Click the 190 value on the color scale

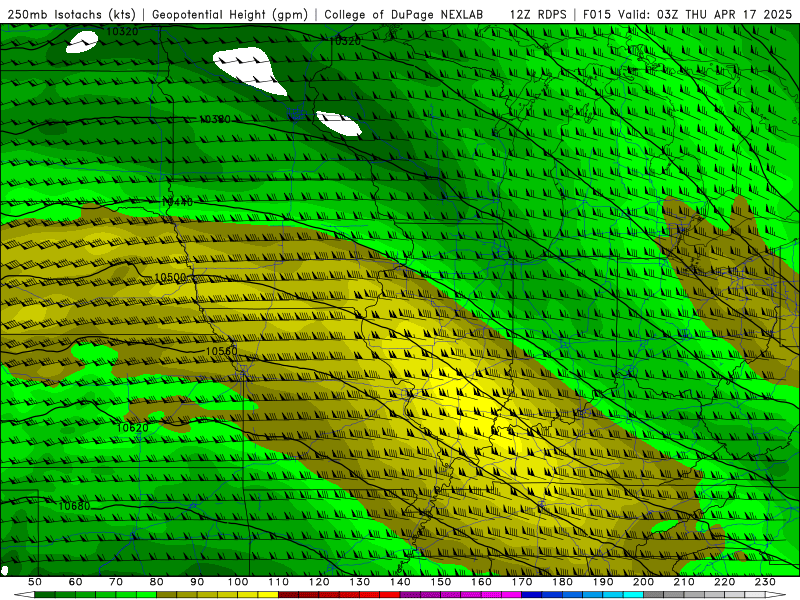point(603,582)
